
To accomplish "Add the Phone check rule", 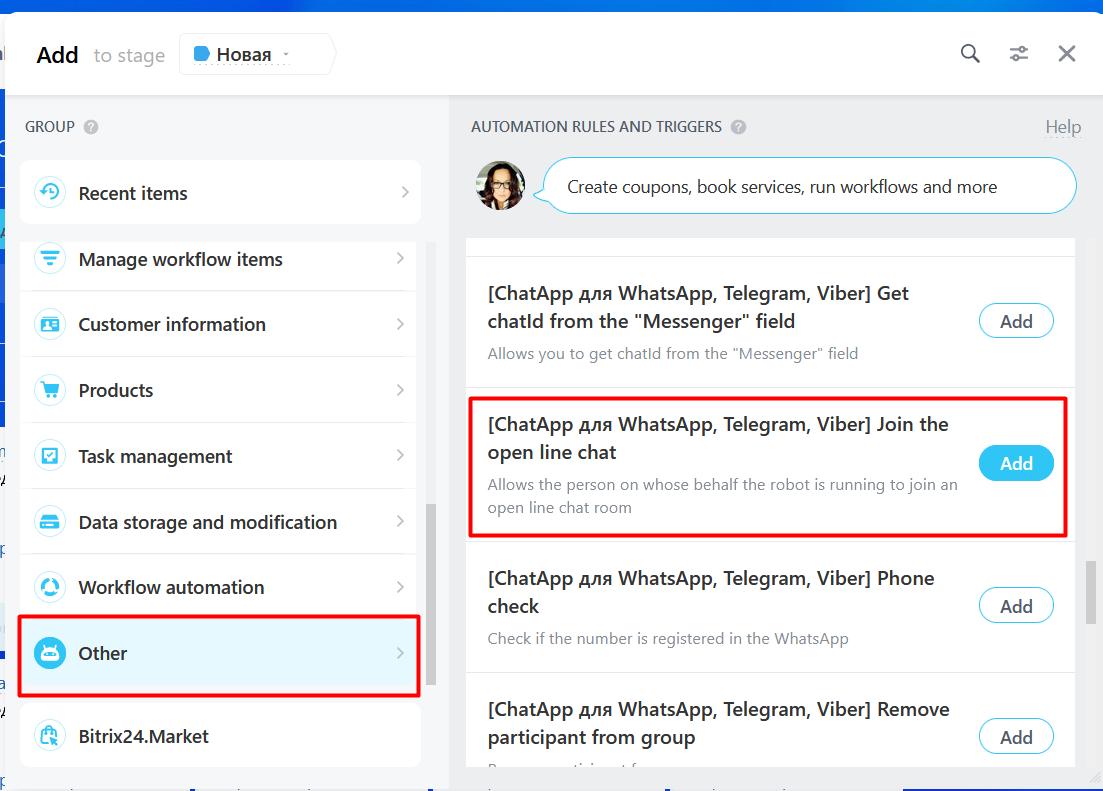I will (1015, 606).
